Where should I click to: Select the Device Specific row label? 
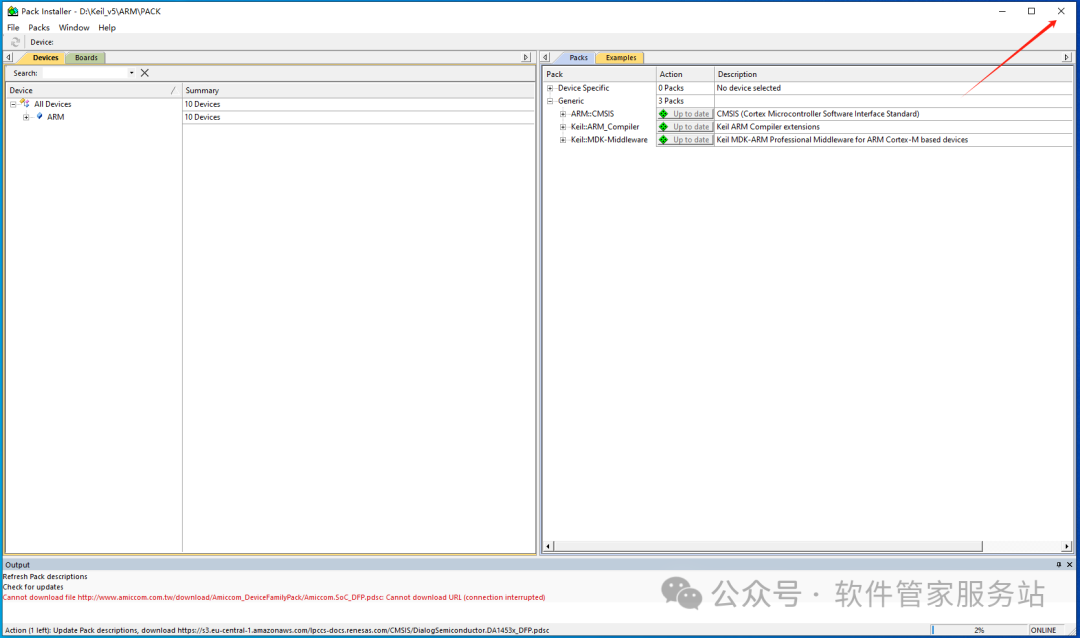click(x=583, y=88)
